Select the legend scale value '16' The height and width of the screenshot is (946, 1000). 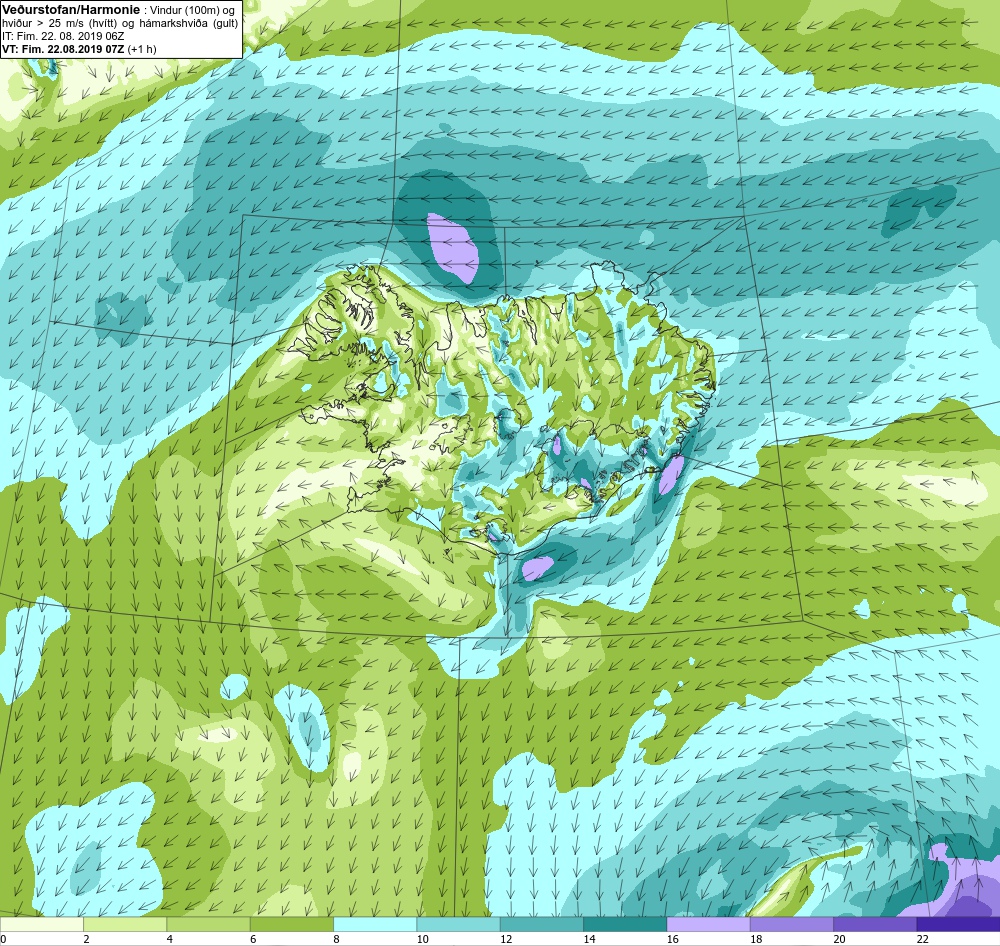[672, 939]
